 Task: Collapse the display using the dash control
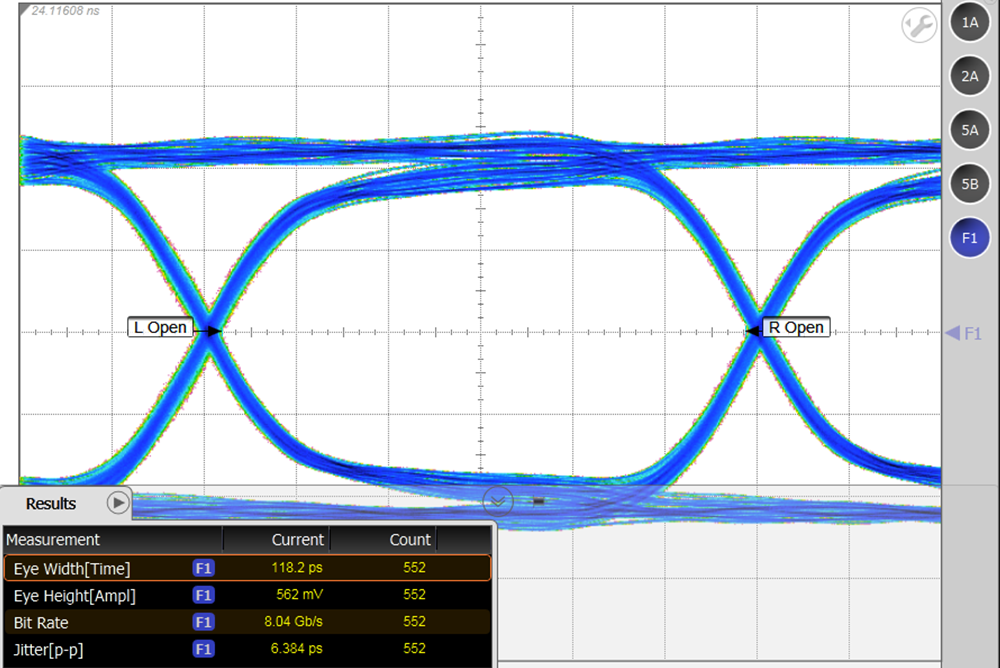coord(537,503)
